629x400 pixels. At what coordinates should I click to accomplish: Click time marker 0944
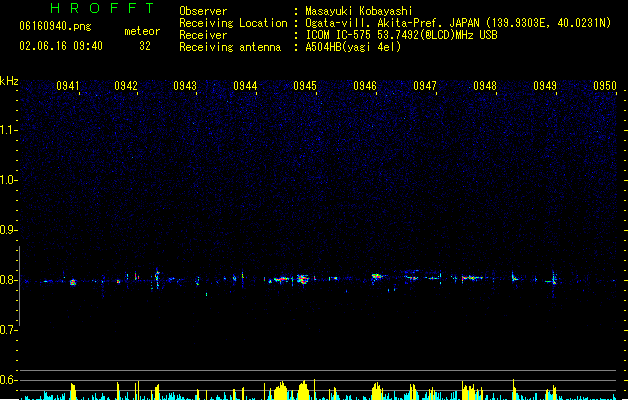pyautogui.click(x=245, y=86)
